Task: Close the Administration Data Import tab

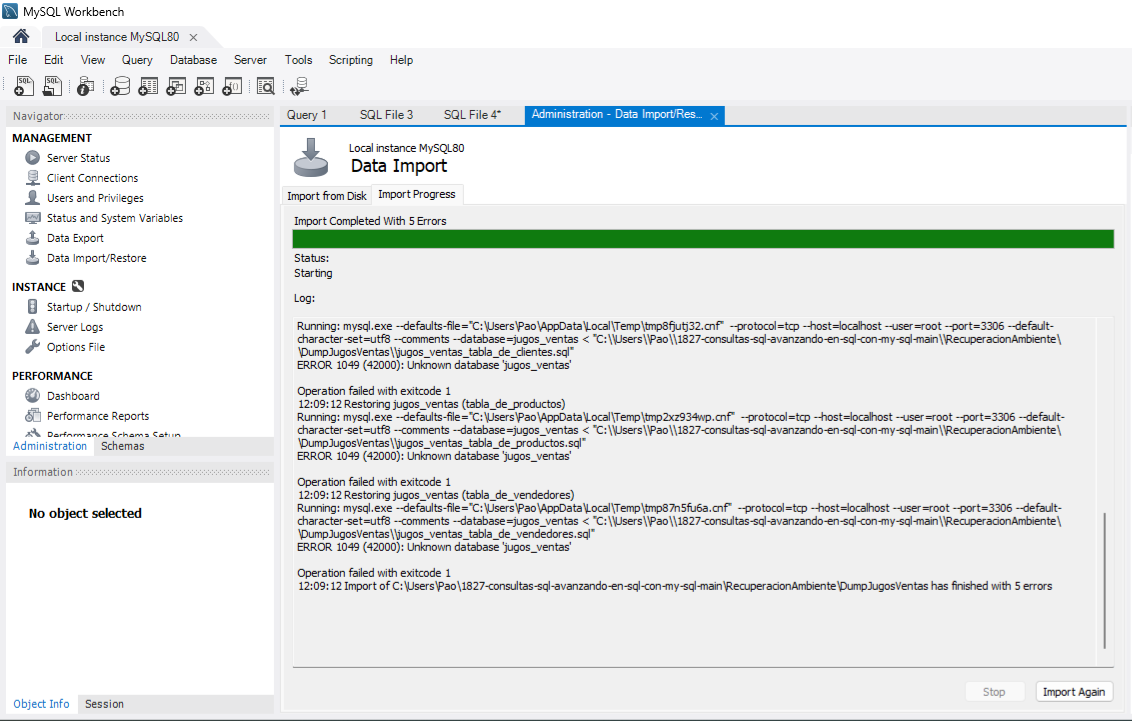Action: tap(714, 116)
